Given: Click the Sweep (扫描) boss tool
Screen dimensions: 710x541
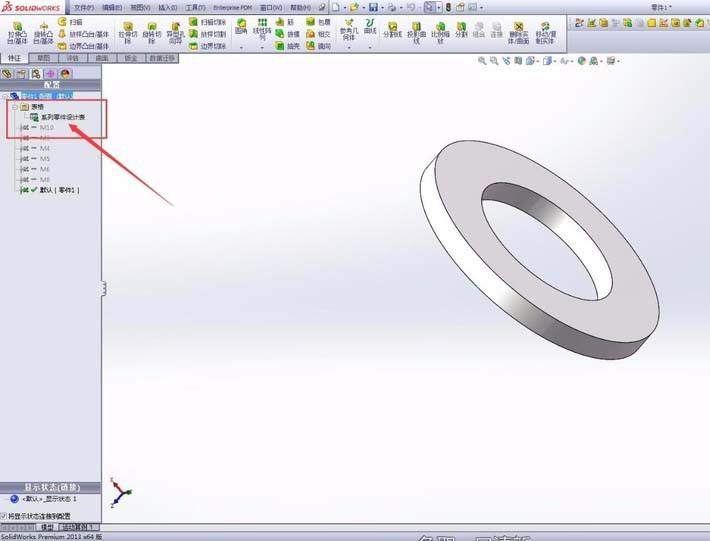Looking at the screenshot, I should [70, 21].
